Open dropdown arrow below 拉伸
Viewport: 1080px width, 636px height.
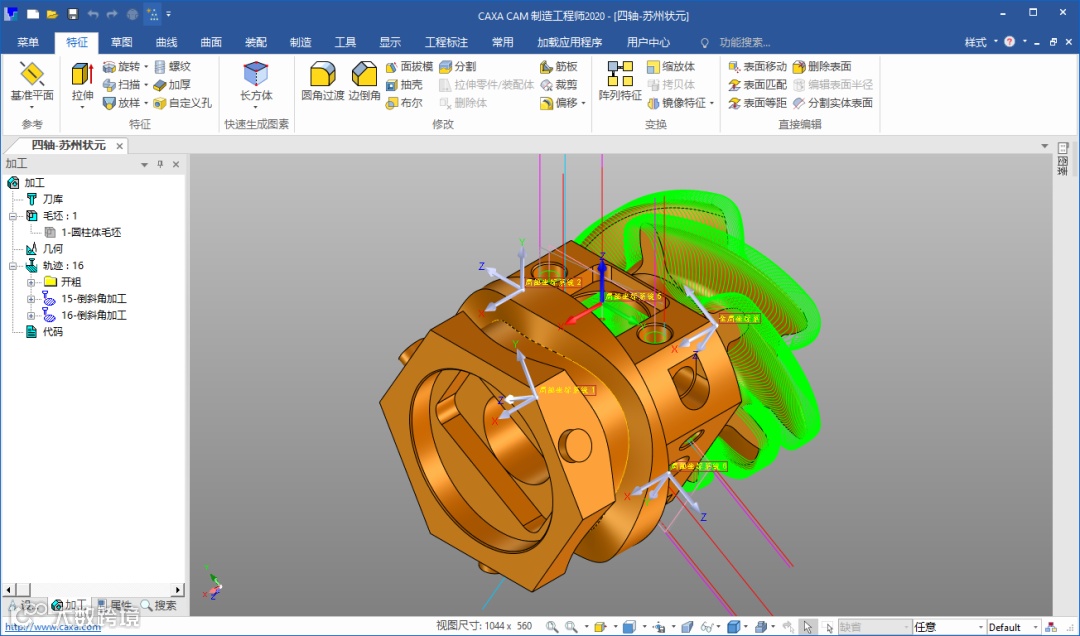82,107
